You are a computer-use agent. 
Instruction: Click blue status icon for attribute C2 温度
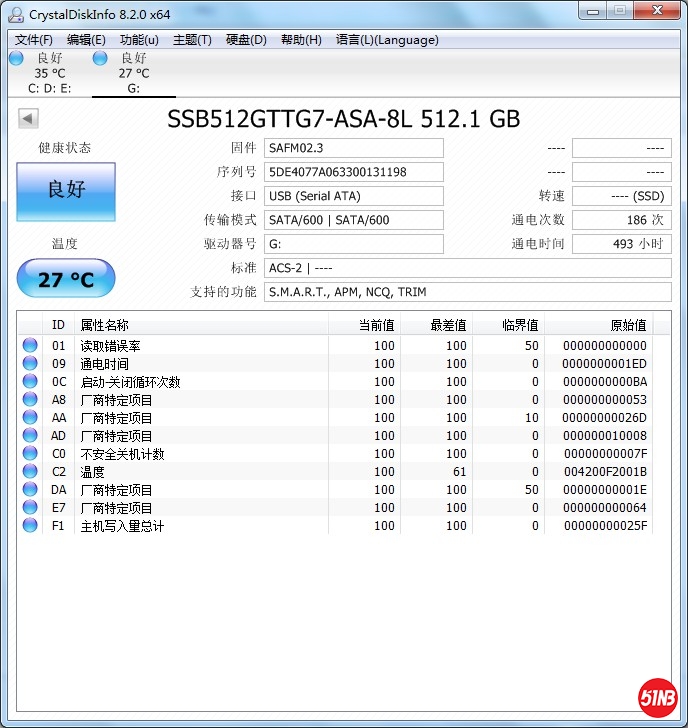tap(31, 472)
